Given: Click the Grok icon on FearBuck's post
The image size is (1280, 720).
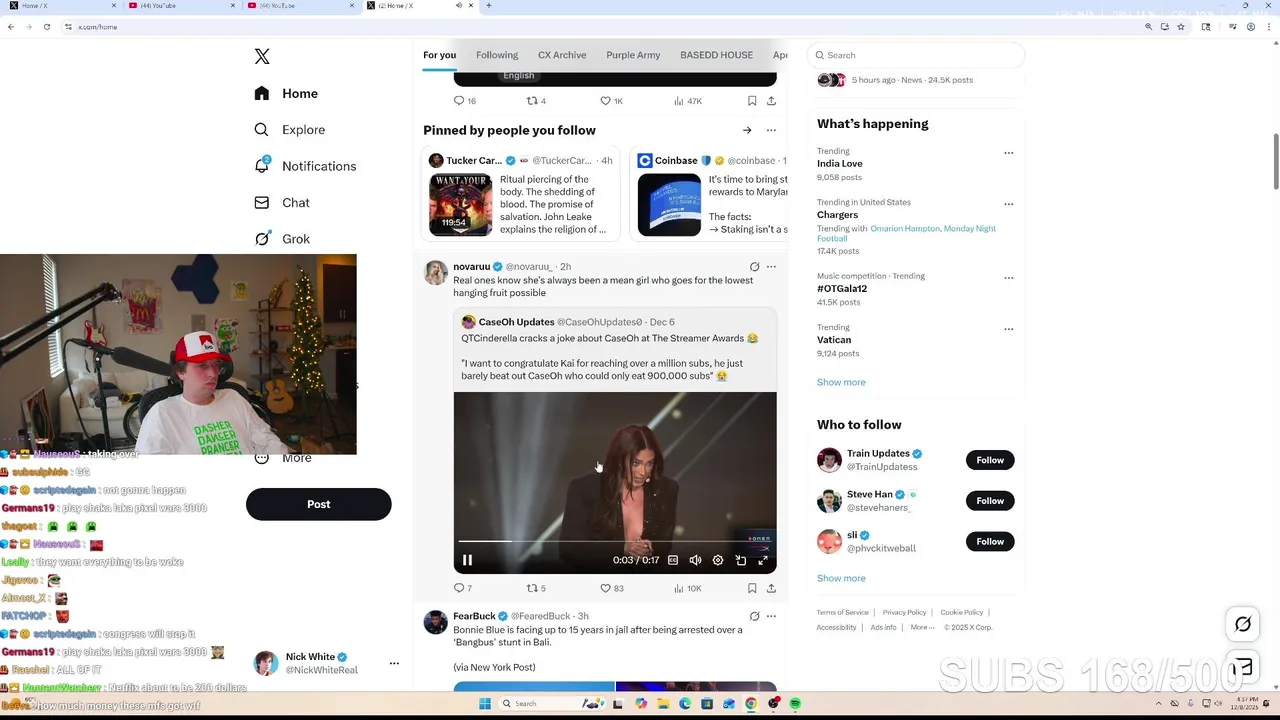Looking at the screenshot, I should [754, 616].
